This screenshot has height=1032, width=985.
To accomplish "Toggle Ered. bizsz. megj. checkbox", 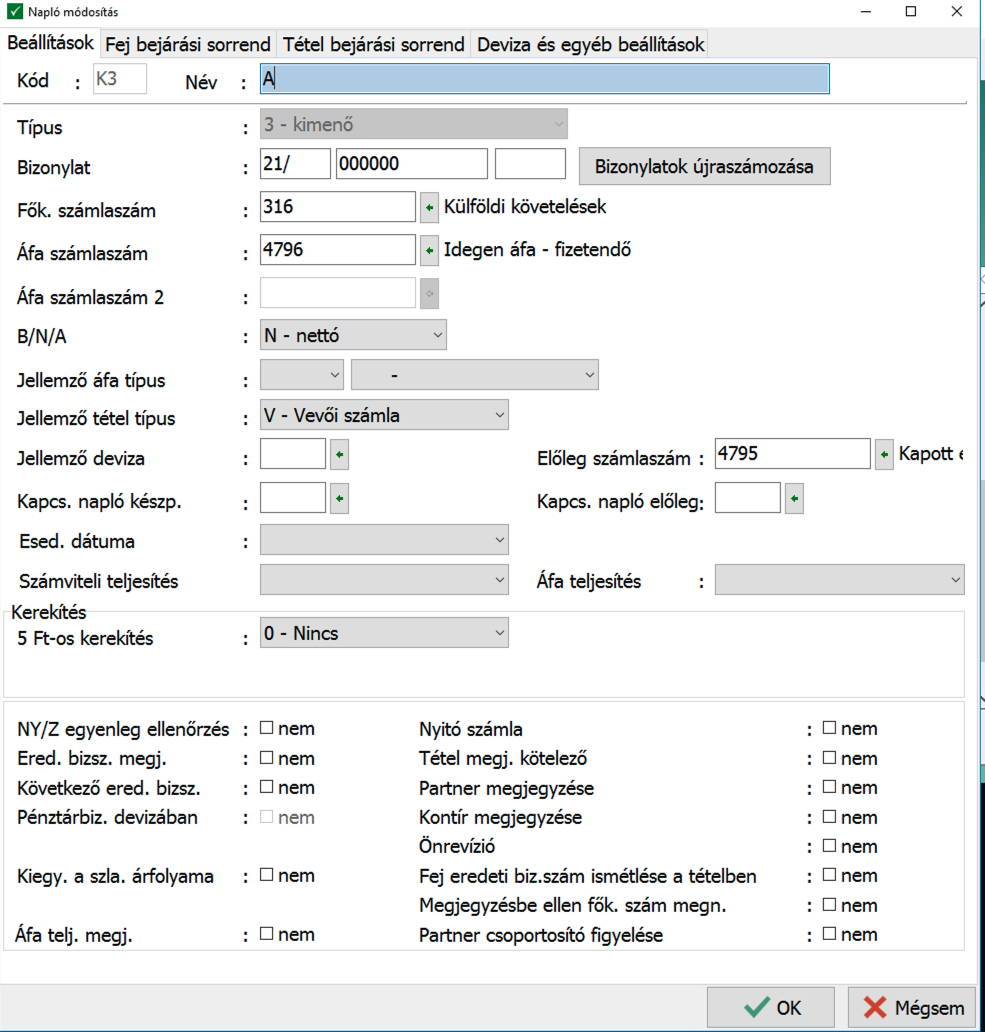I will 266,758.
